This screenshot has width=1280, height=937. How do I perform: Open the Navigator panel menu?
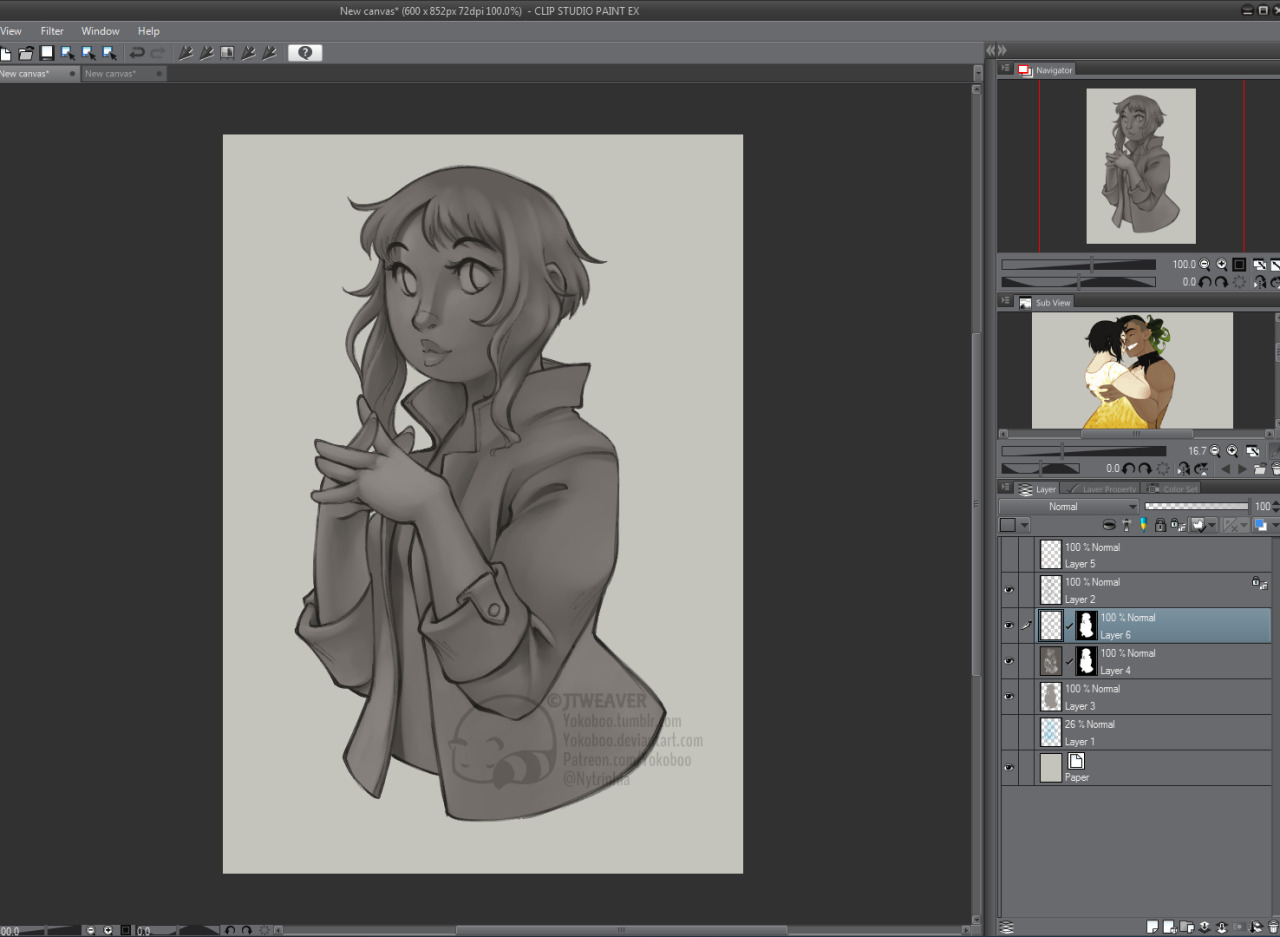tap(1006, 69)
